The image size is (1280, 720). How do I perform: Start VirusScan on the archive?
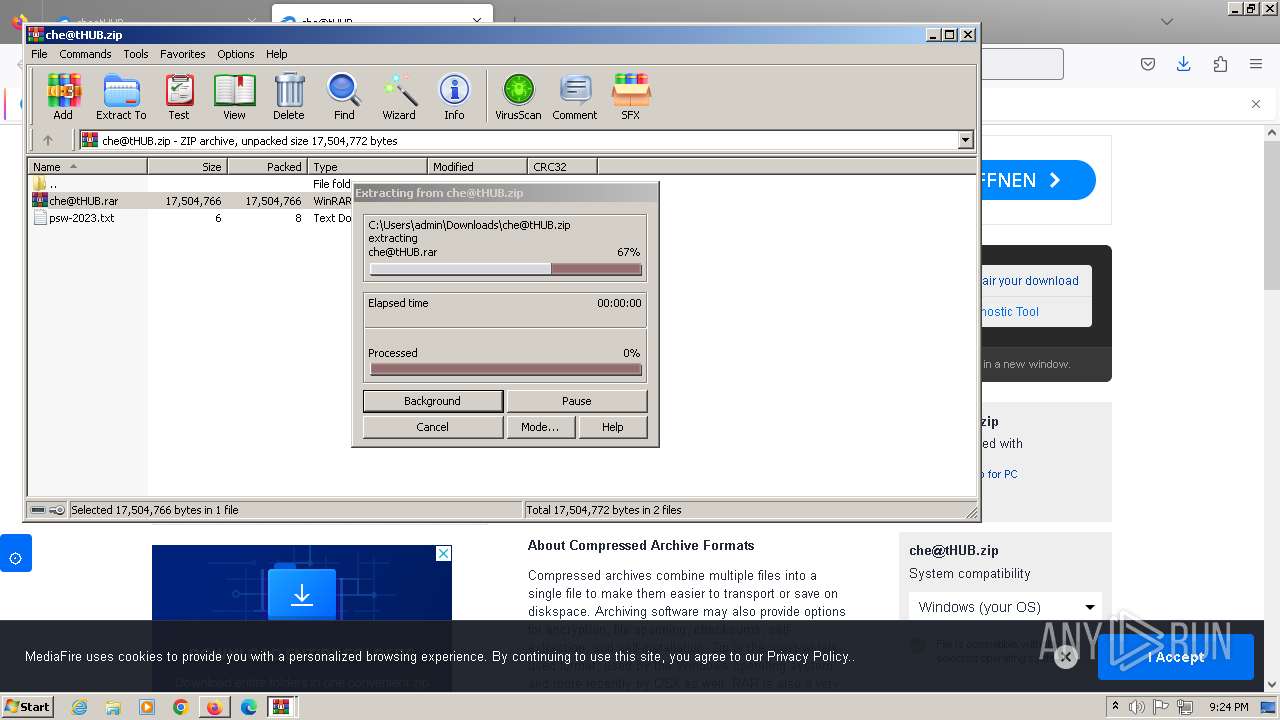click(x=518, y=97)
